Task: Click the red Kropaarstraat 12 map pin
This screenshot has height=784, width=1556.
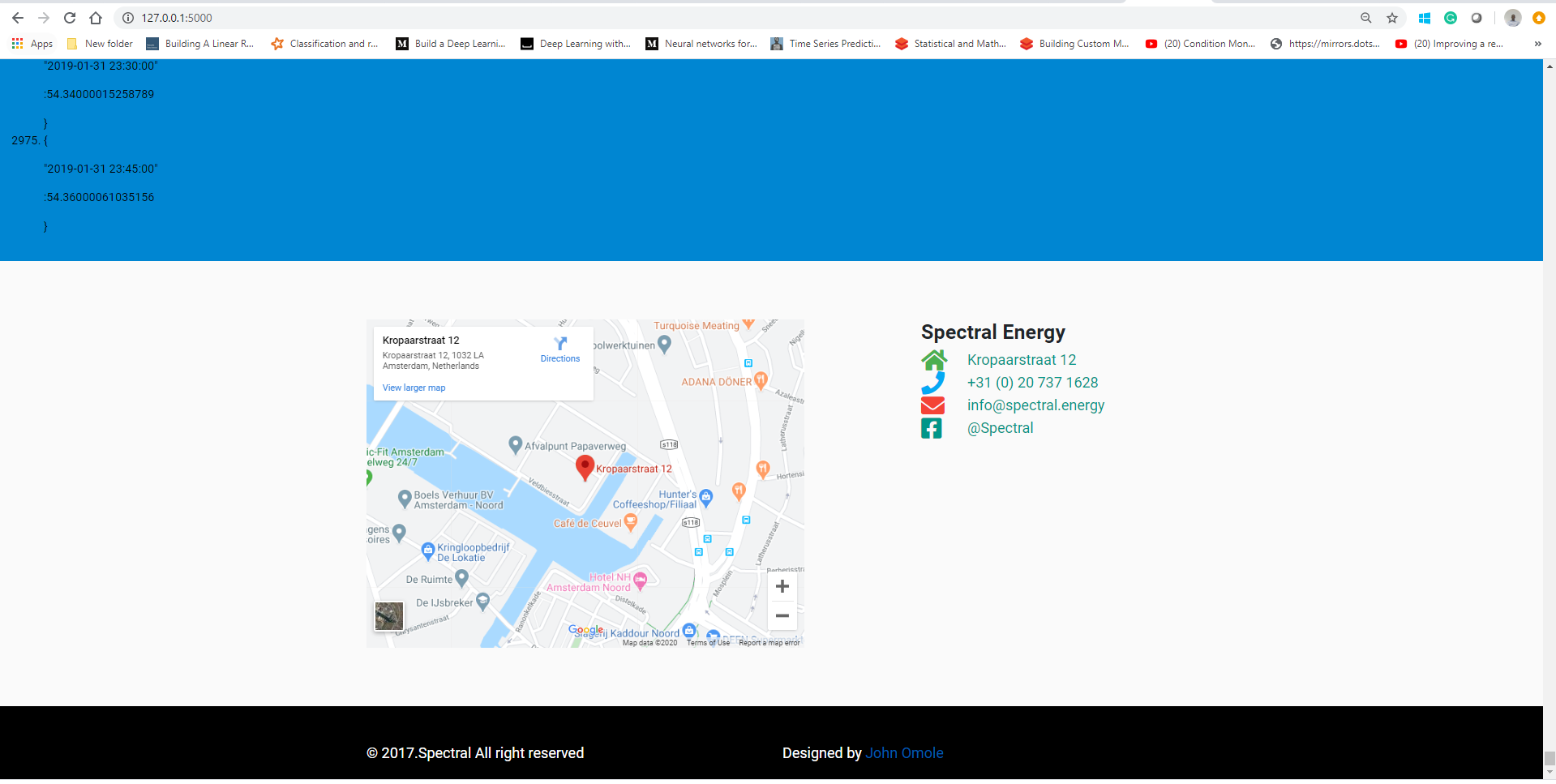Action: (585, 467)
